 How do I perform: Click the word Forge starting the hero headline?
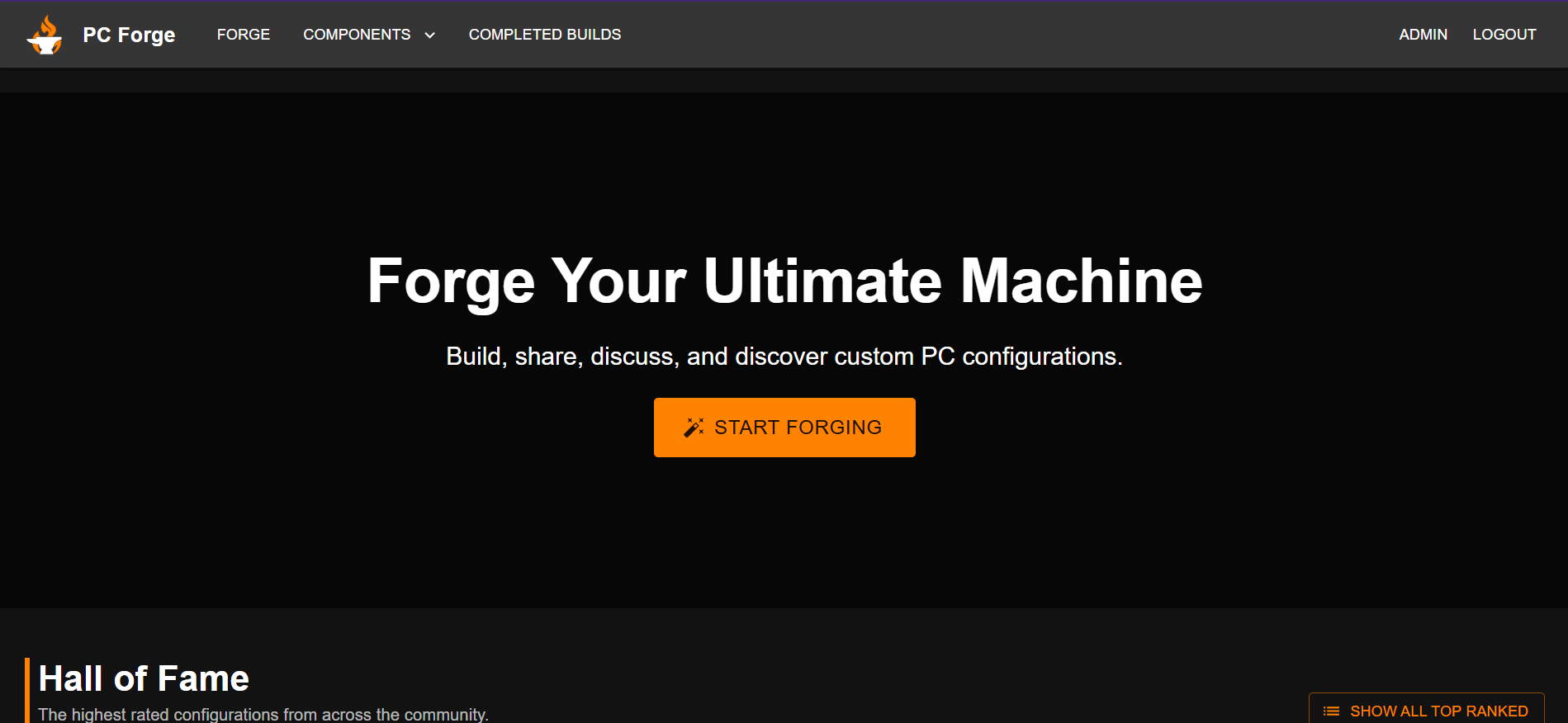coord(451,281)
